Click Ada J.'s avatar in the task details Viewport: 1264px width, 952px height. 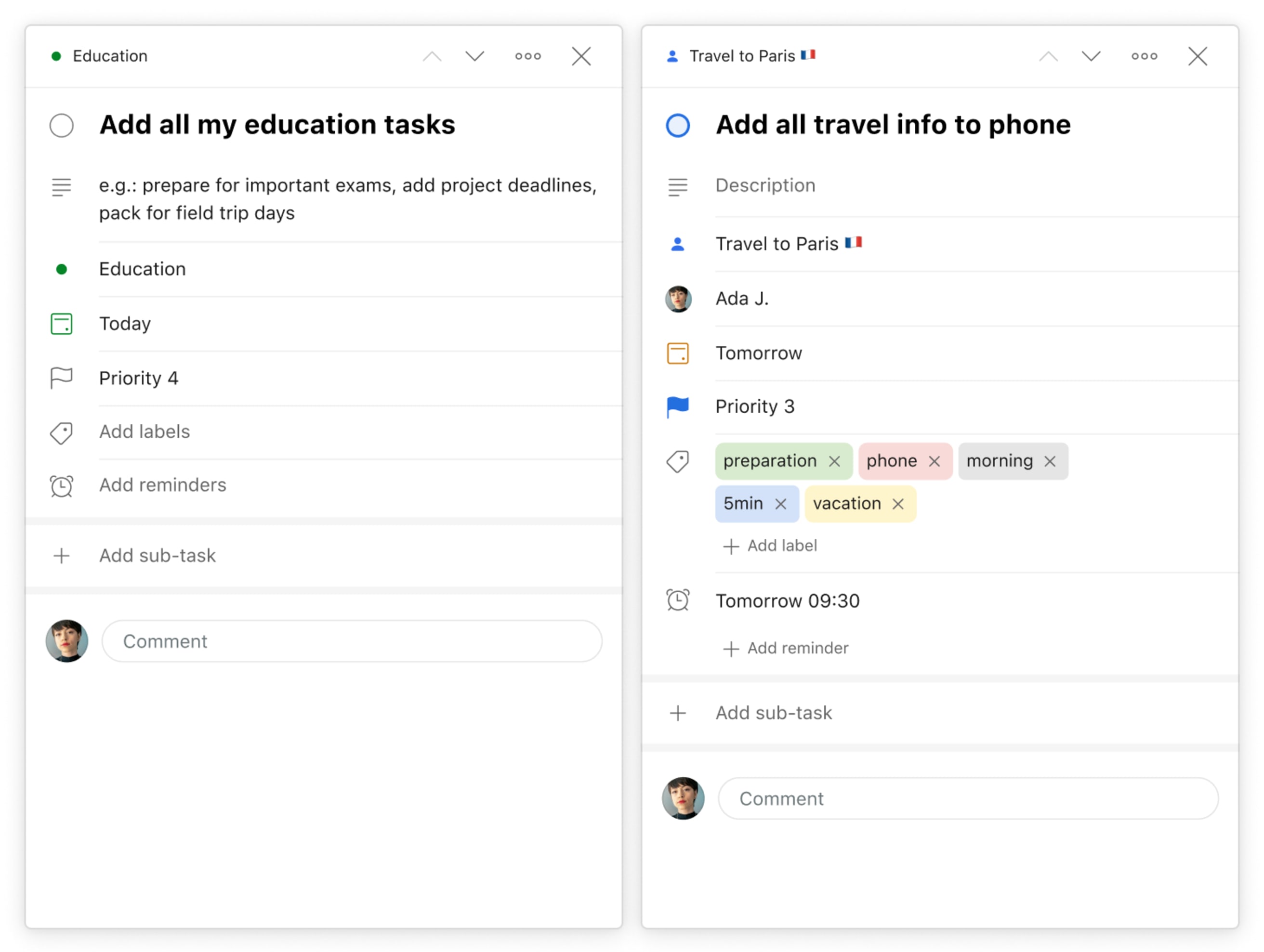click(678, 298)
